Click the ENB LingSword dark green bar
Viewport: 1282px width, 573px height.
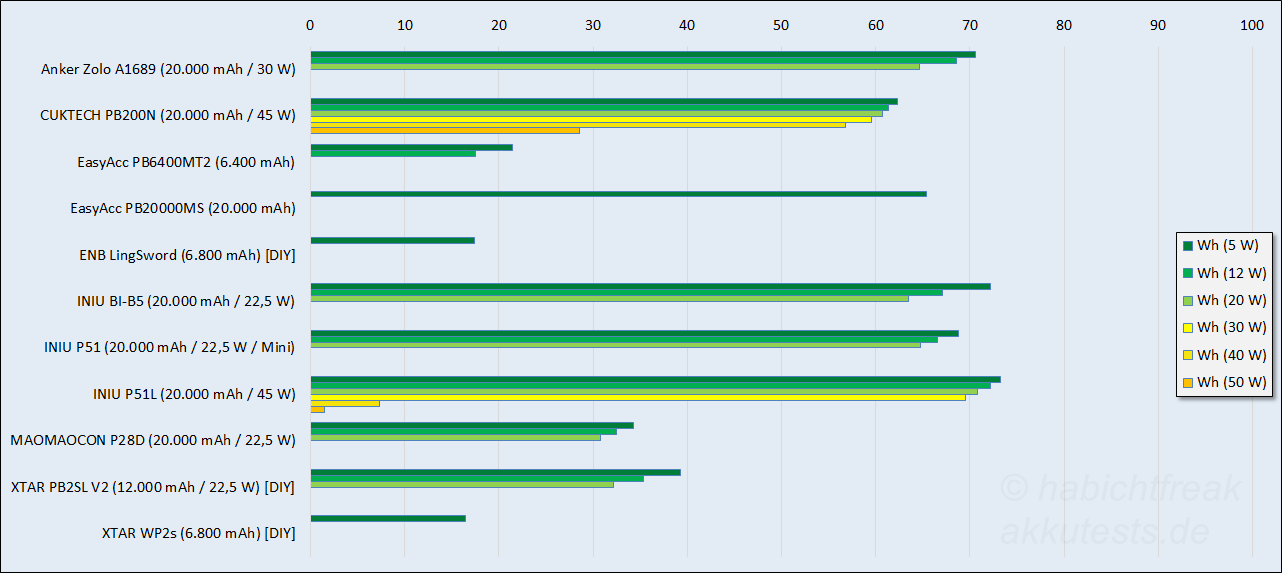point(392,240)
